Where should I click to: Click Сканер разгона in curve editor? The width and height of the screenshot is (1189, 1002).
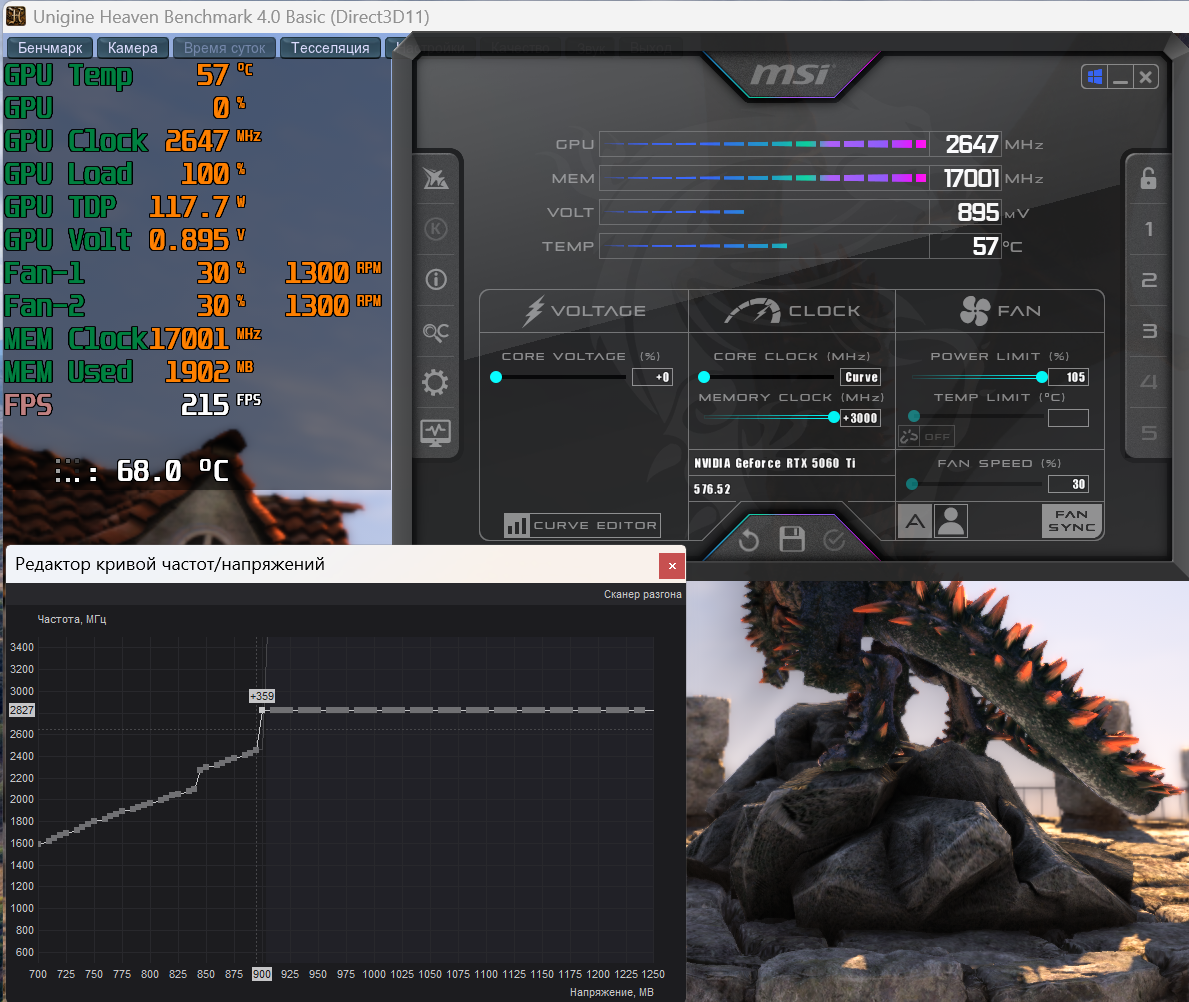[642, 594]
